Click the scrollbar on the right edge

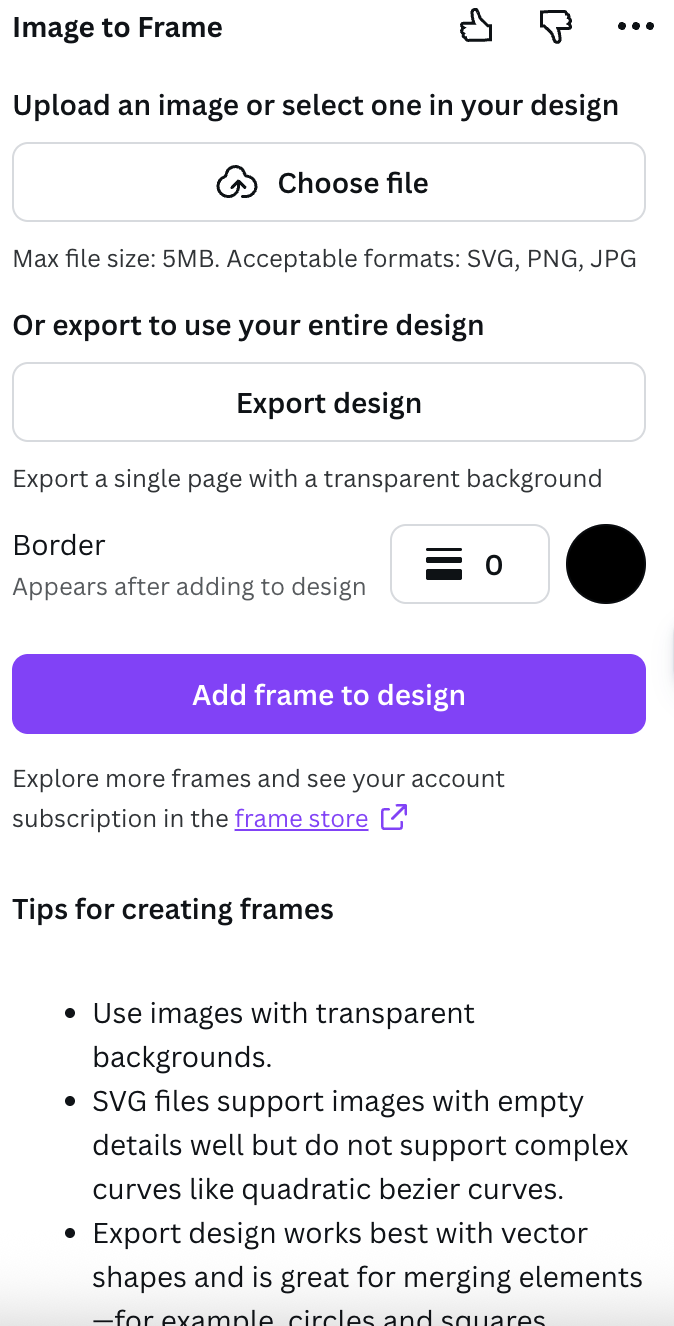(670, 700)
